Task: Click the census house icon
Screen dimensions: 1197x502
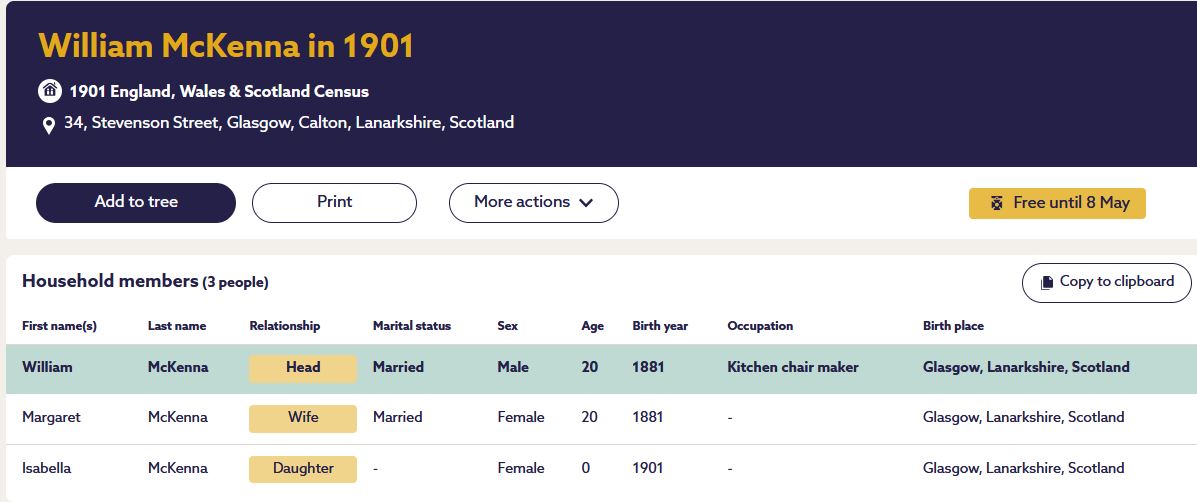Action: 49,91
